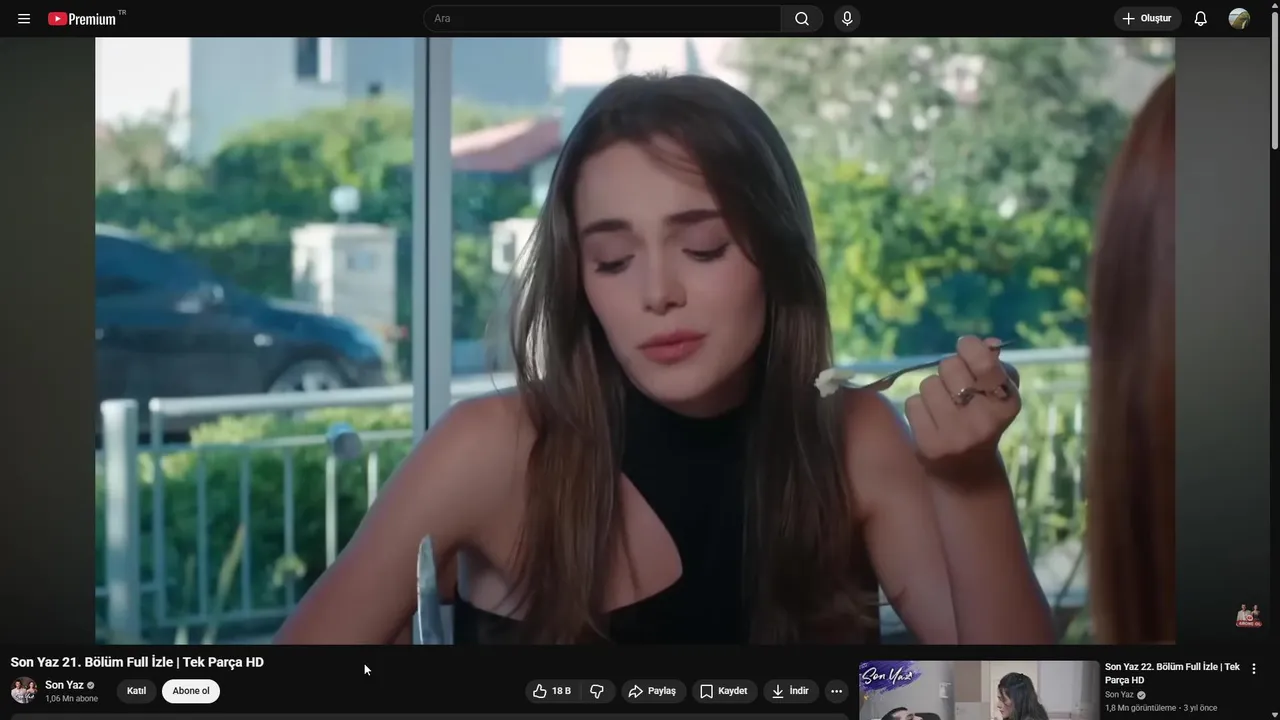Save the video with Kaydet

point(723,691)
